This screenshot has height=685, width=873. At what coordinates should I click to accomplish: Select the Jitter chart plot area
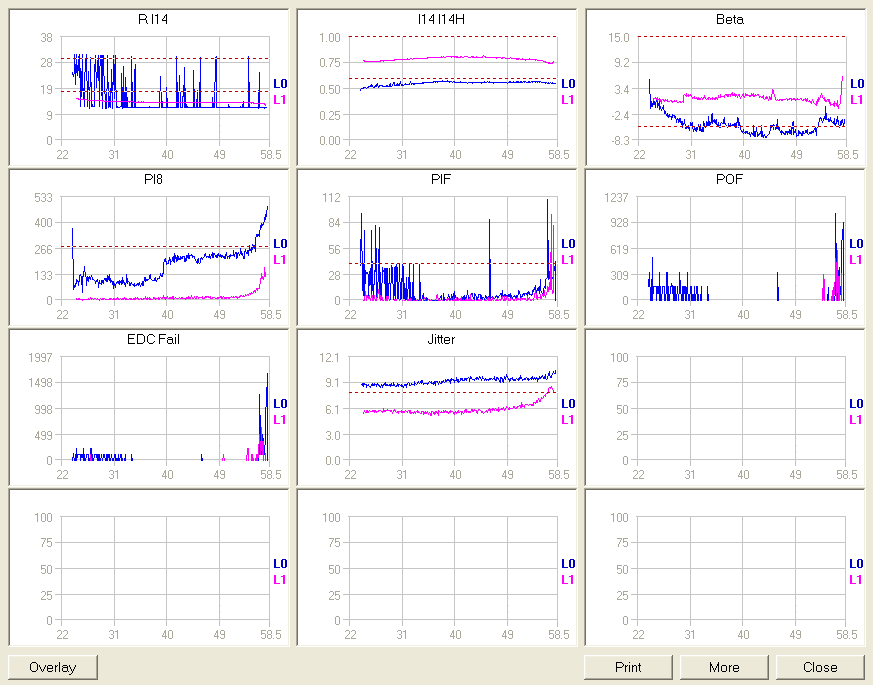click(453, 409)
